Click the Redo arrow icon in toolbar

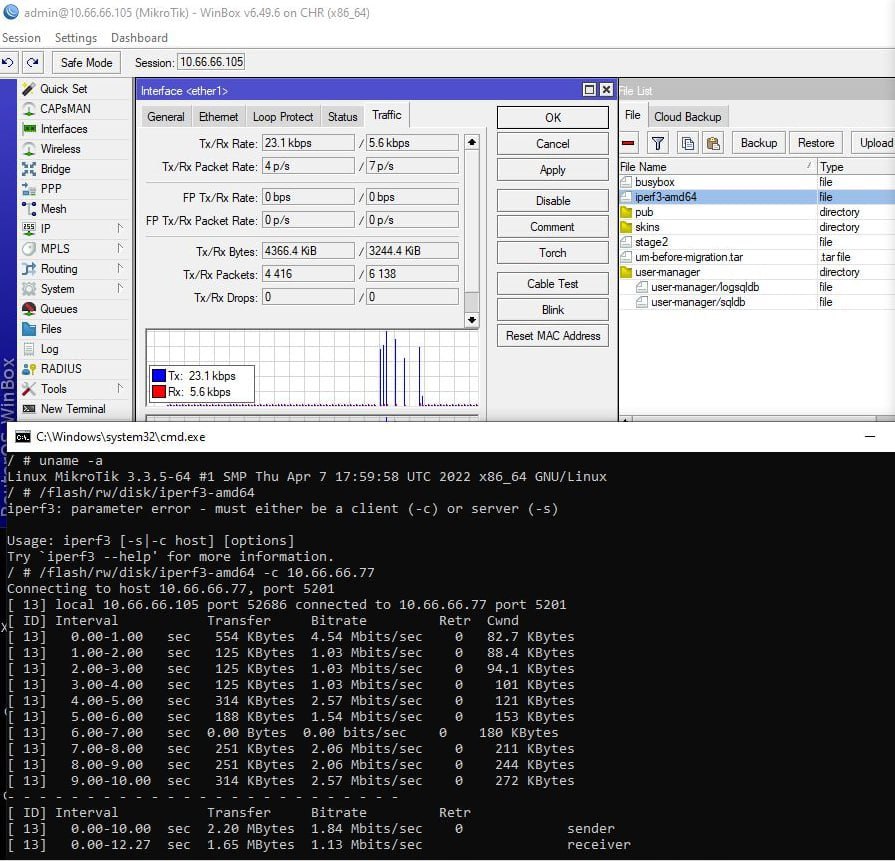33,62
